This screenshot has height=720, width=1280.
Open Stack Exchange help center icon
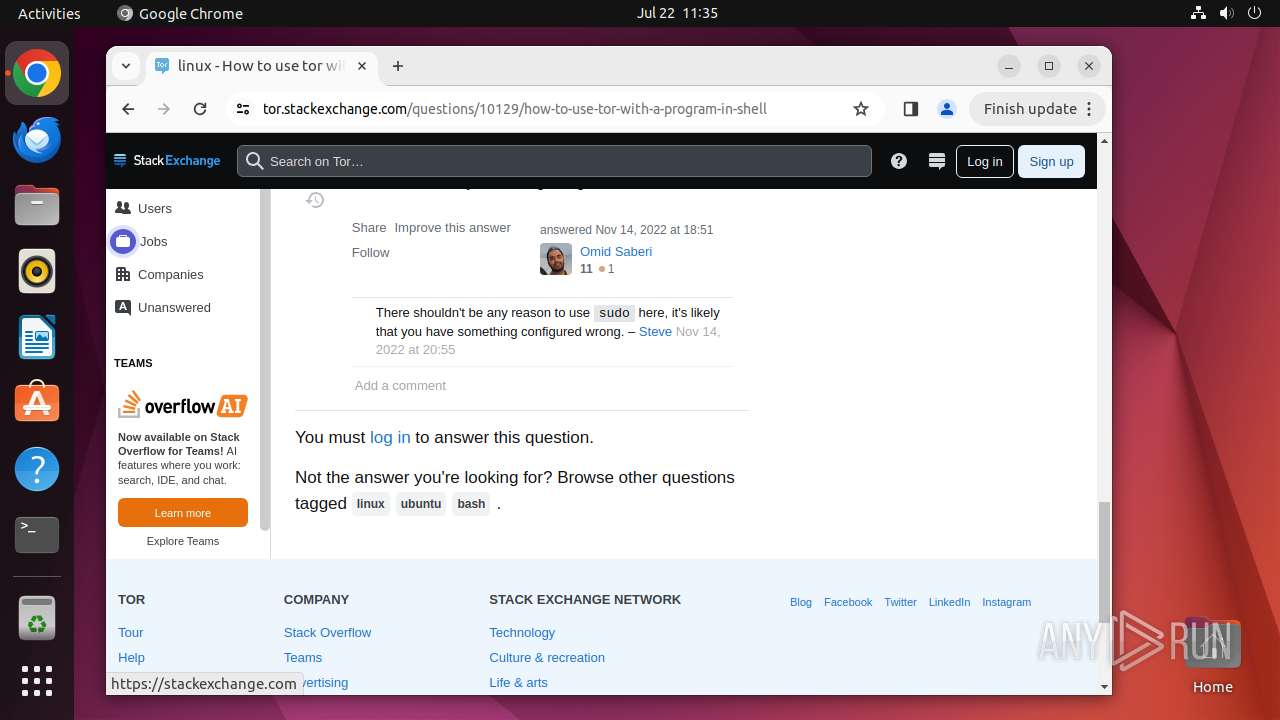tap(899, 161)
